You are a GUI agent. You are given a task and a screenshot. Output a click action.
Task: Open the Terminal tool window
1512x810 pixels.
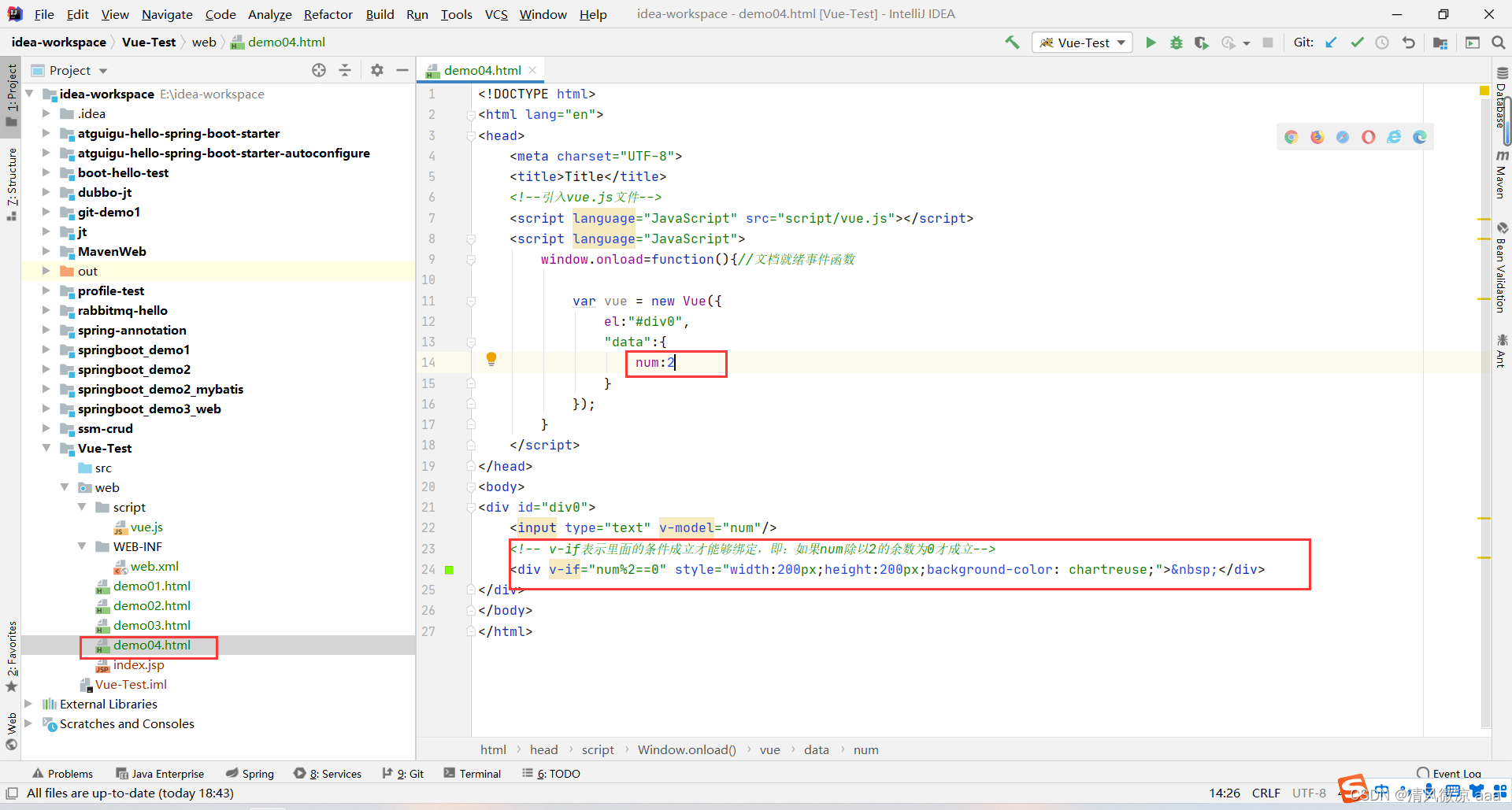point(472,774)
